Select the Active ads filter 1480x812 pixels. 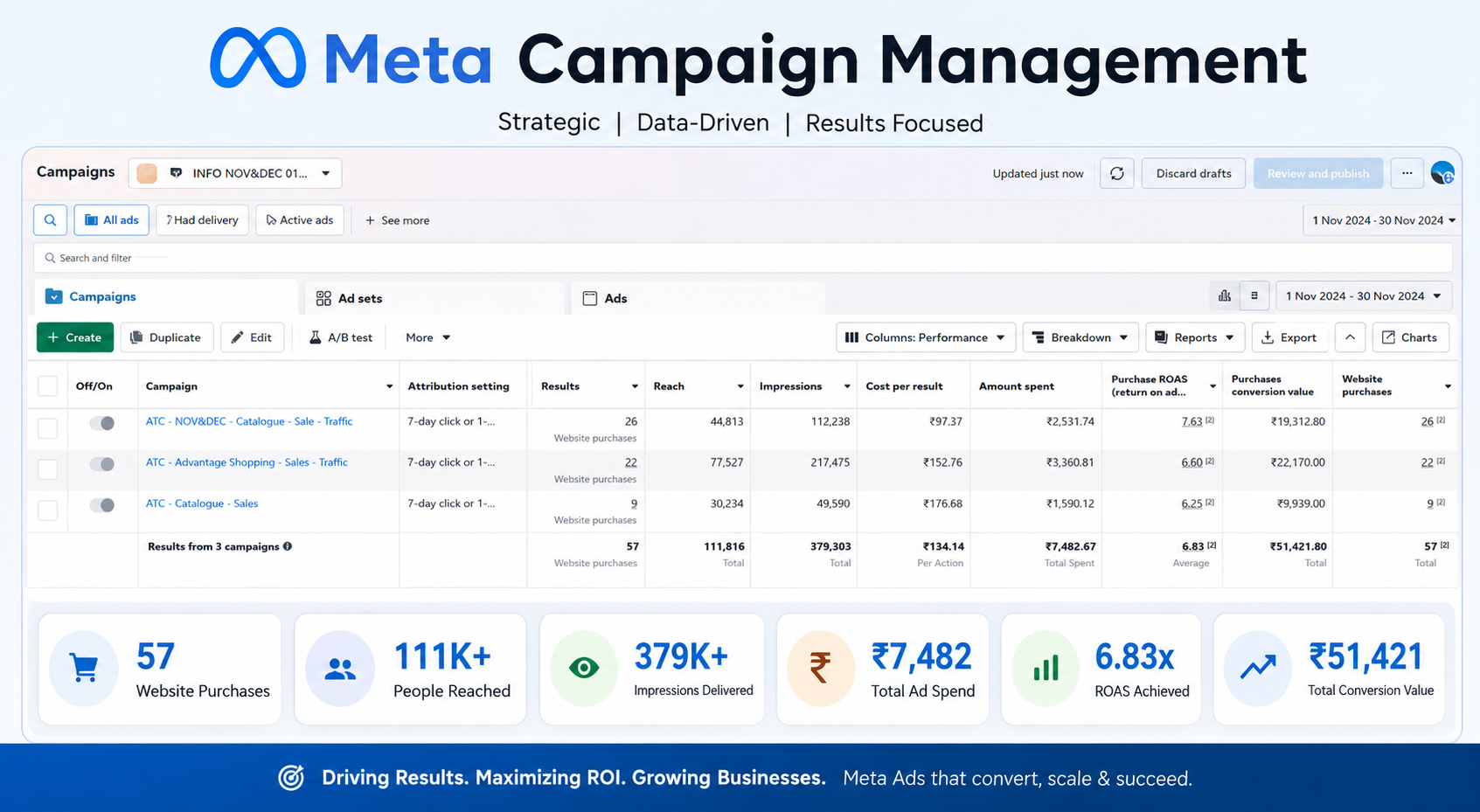click(x=300, y=220)
